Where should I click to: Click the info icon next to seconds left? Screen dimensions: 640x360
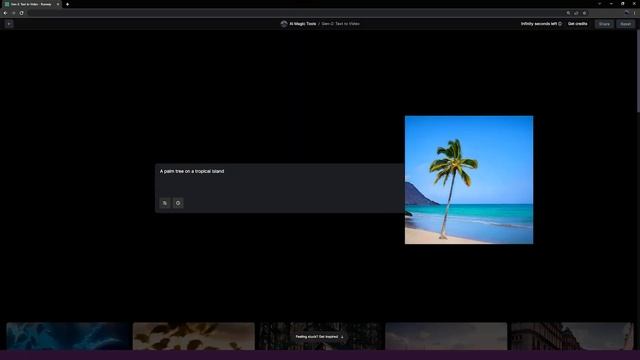click(560, 24)
